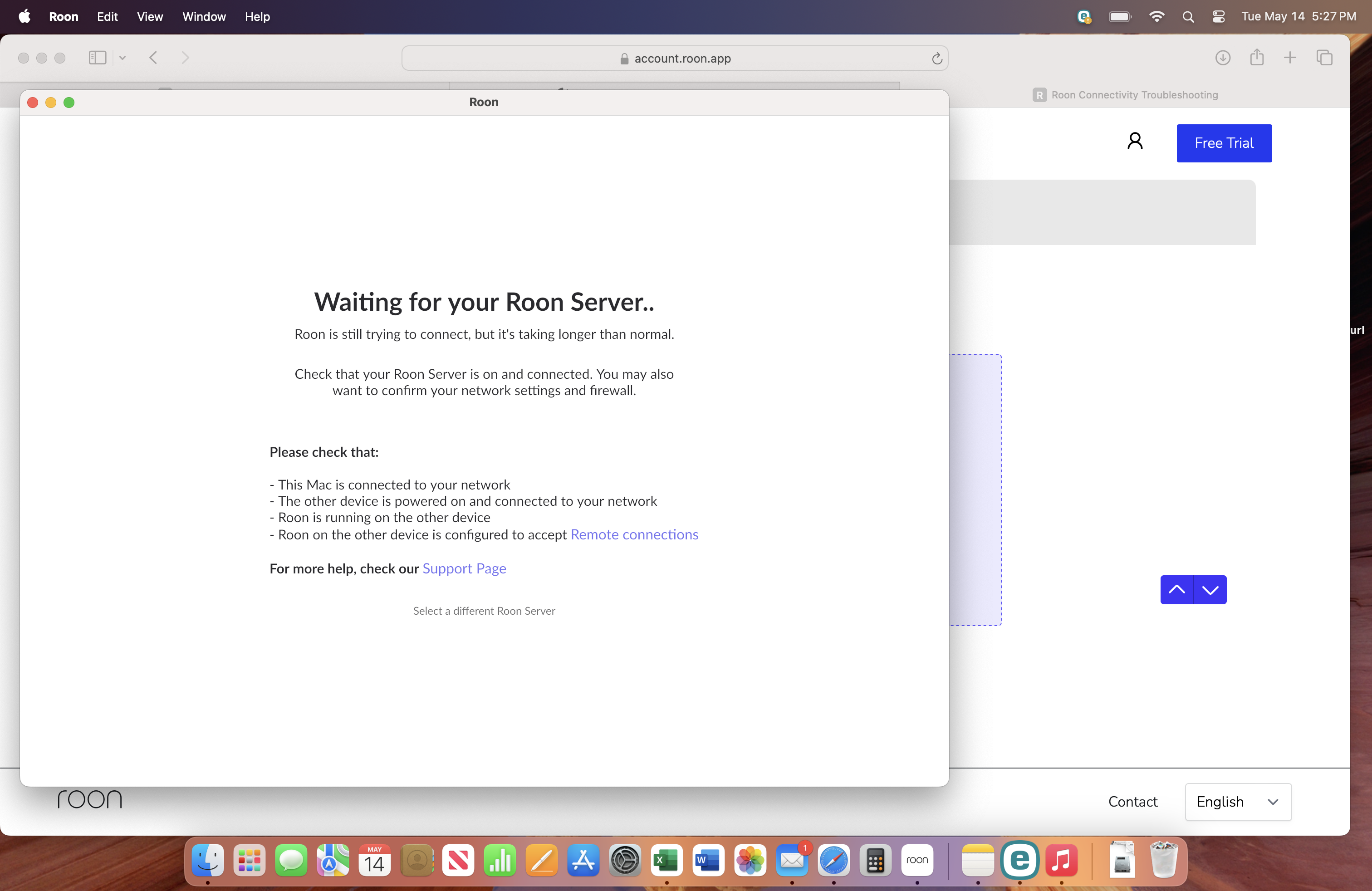Click the Free Trial button in Safari
The height and width of the screenshot is (891, 1372).
[x=1224, y=143]
